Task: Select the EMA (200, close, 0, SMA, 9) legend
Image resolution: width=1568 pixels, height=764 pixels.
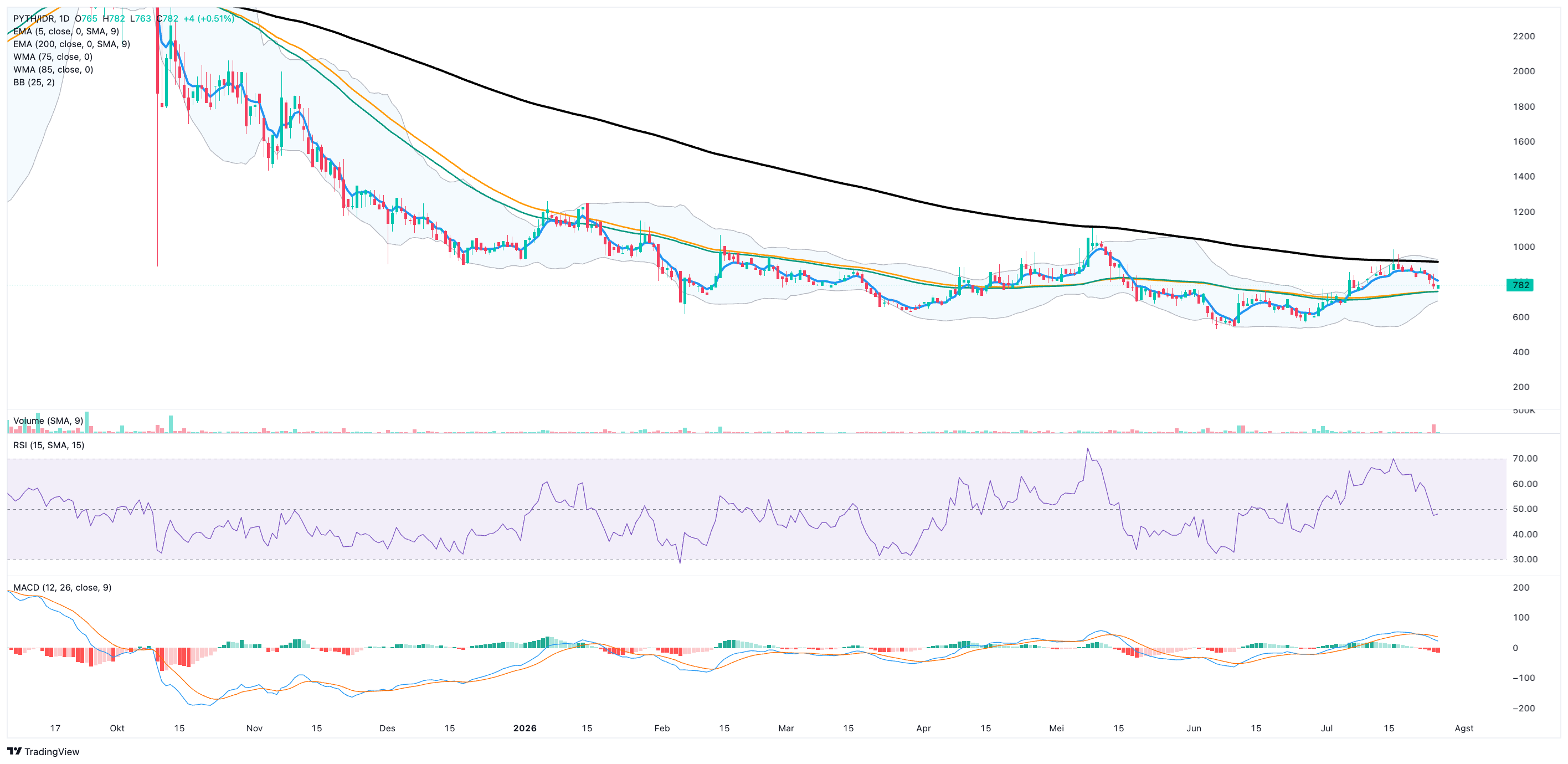Action: coord(72,44)
